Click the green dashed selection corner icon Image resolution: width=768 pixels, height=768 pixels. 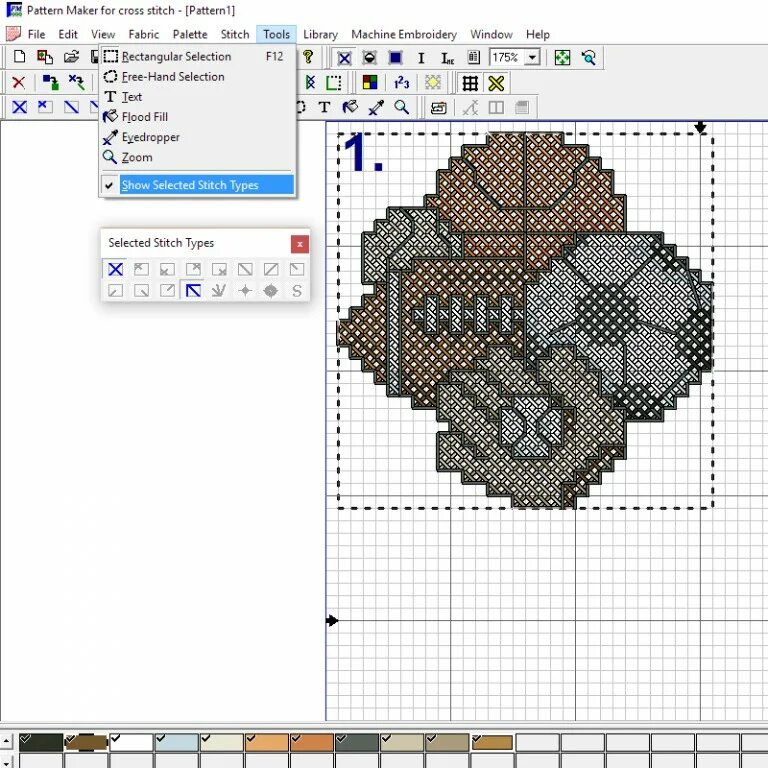334,82
